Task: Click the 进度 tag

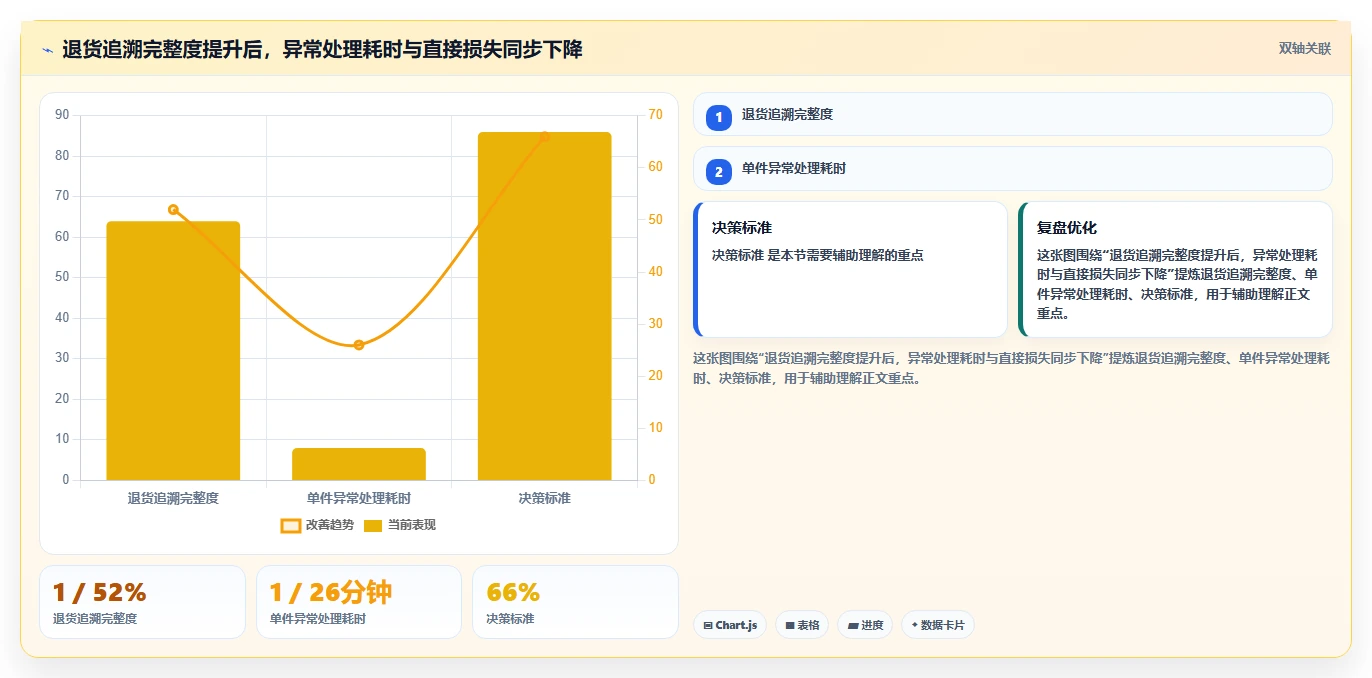Action: point(865,625)
